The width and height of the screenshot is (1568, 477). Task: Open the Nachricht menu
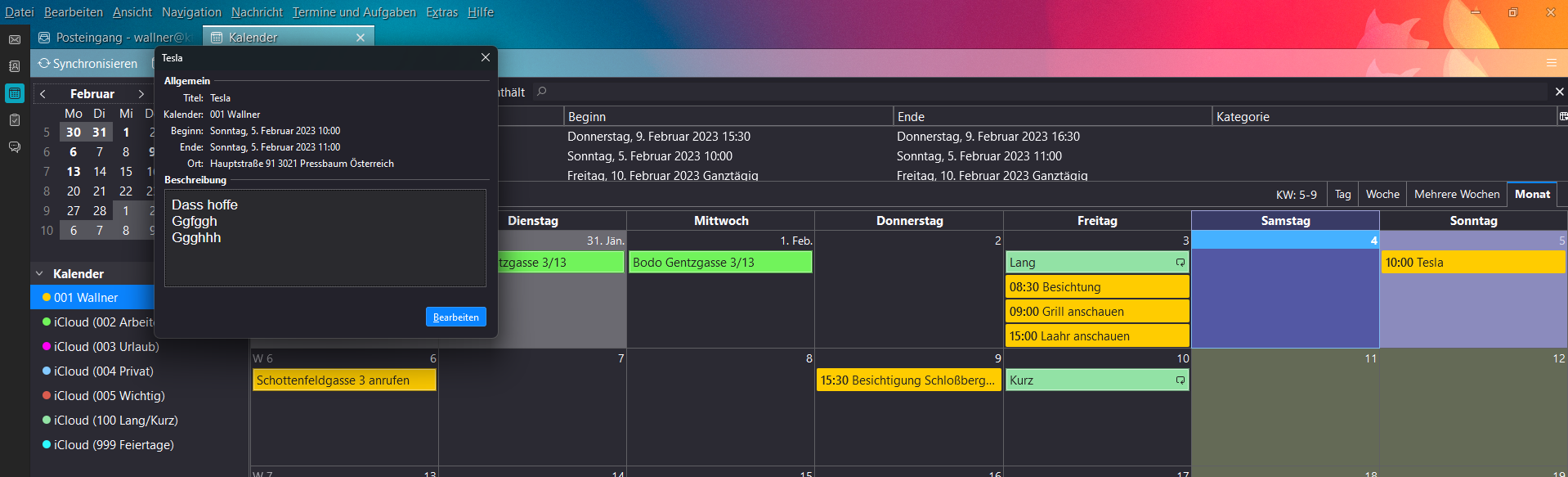click(257, 12)
